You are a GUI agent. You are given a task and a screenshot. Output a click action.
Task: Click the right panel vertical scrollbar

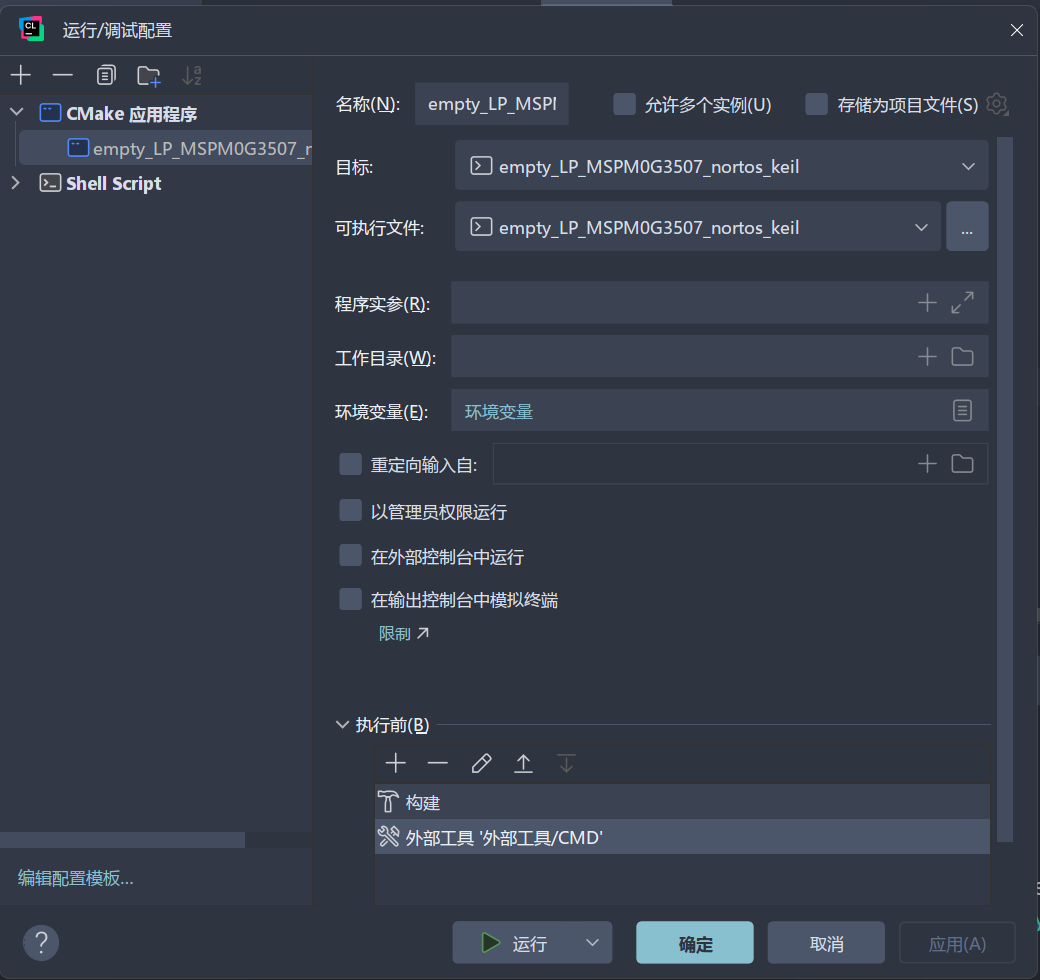(1005, 489)
